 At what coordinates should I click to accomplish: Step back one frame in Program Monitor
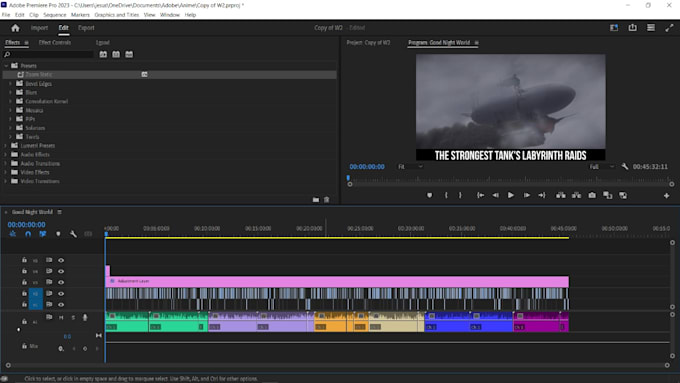495,196
